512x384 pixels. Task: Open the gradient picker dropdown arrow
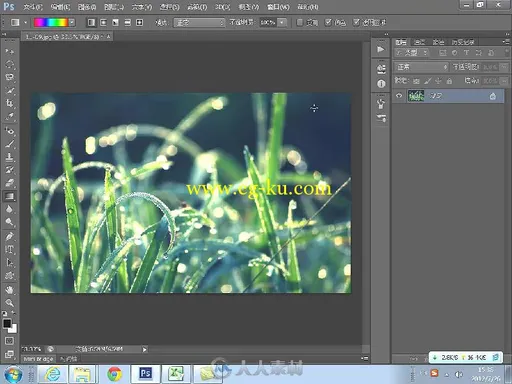(x=72, y=22)
